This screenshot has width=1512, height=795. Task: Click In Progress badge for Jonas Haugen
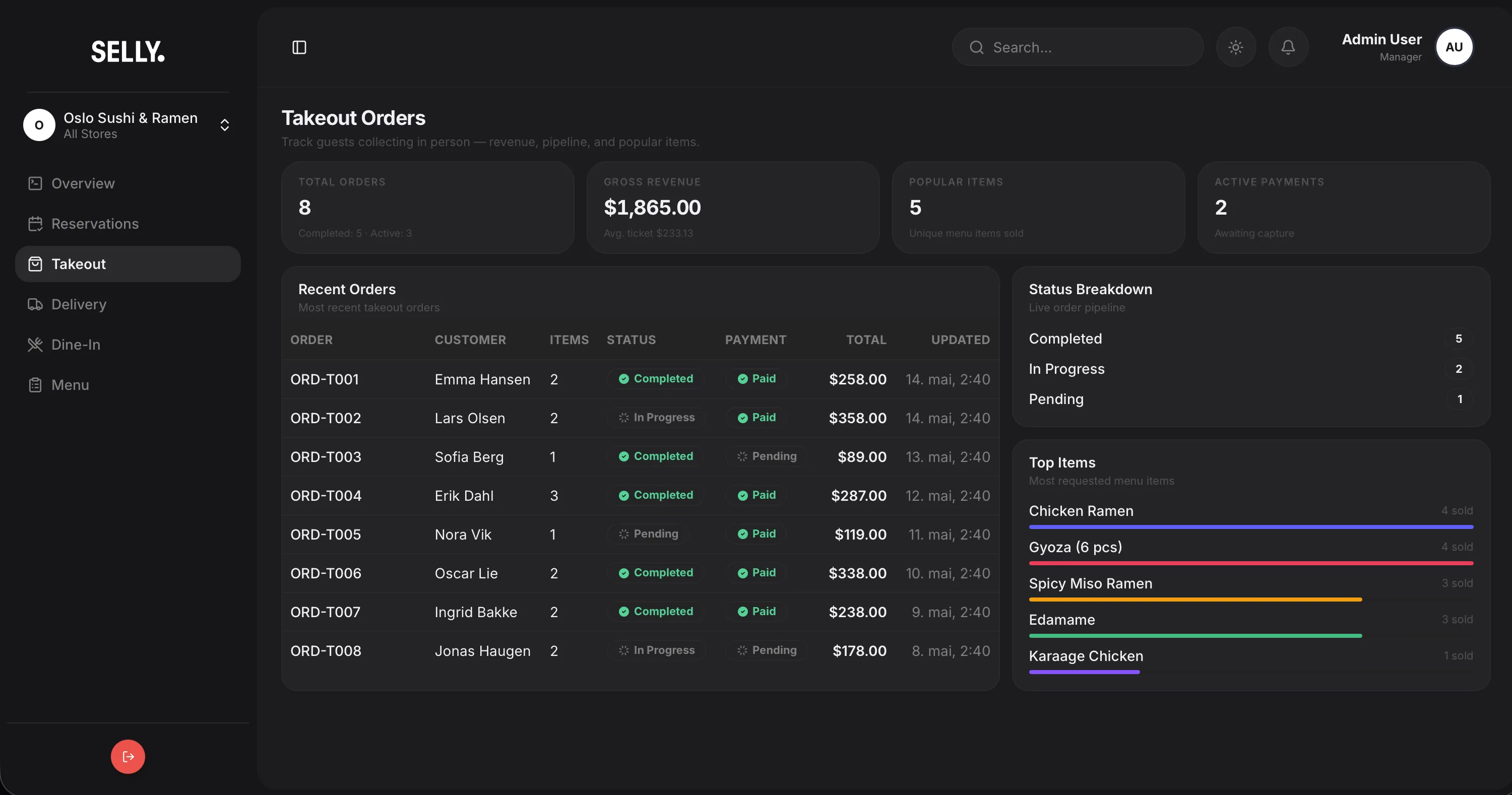656,650
